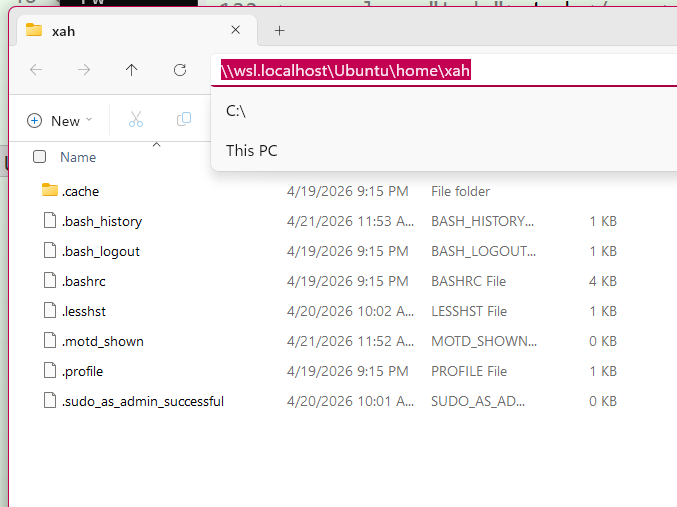Image resolution: width=677 pixels, height=507 pixels.
Task: Close the xah tab
Action: [235, 30]
